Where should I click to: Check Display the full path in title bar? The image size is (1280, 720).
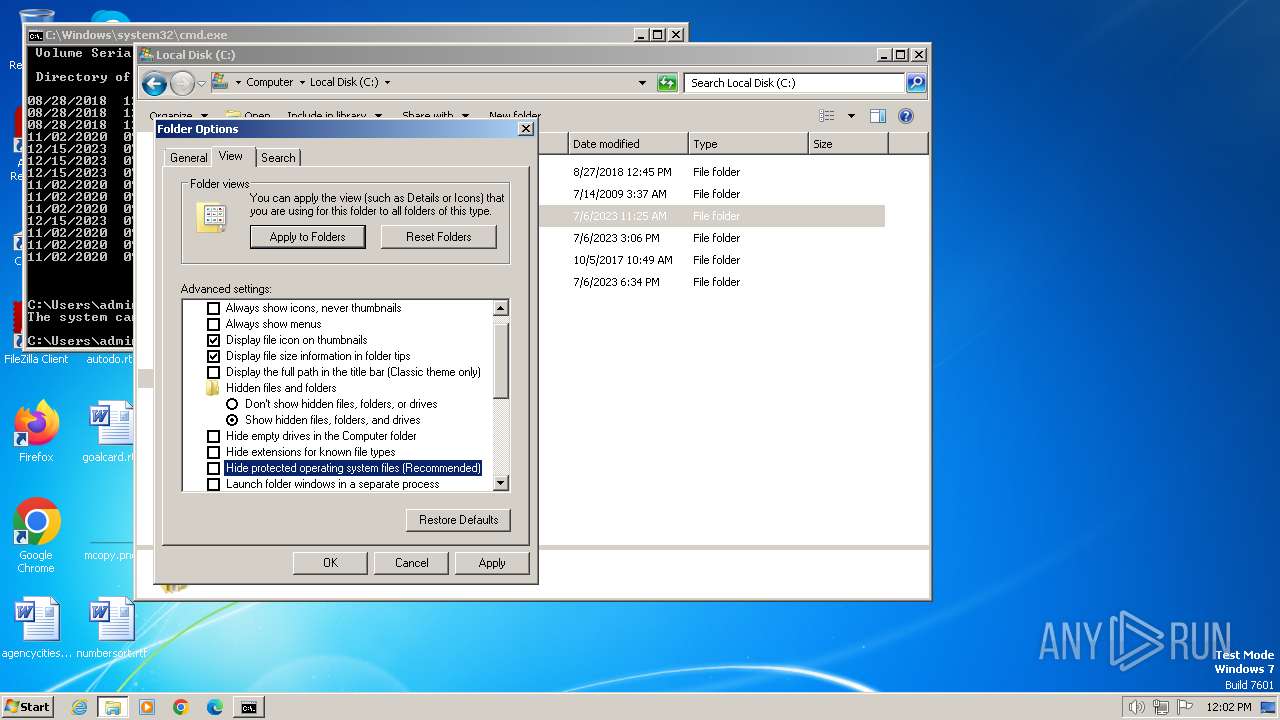(x=213, y=372)
